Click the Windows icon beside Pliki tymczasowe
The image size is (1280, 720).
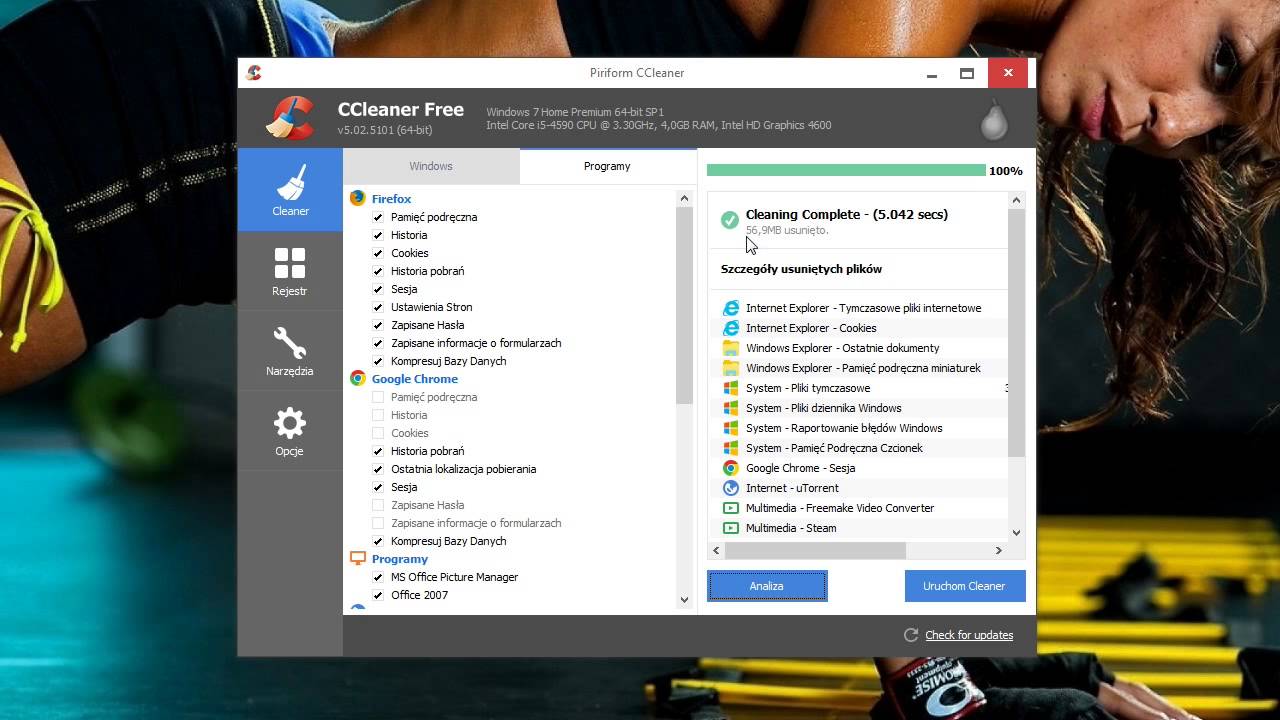tap(731, 388)
